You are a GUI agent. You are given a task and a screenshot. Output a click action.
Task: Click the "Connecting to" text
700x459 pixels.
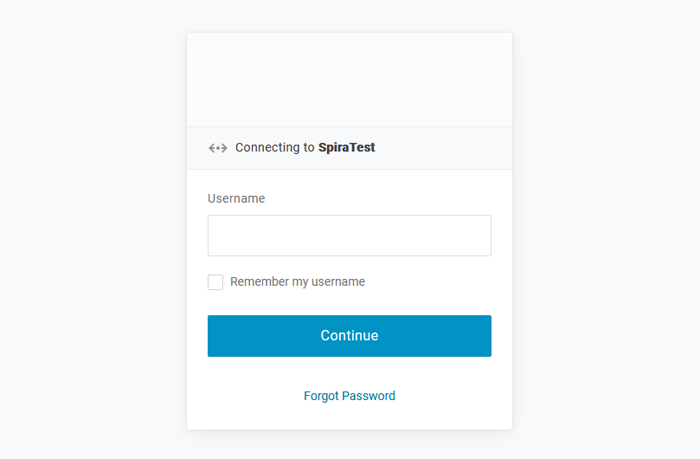point(274,148)
